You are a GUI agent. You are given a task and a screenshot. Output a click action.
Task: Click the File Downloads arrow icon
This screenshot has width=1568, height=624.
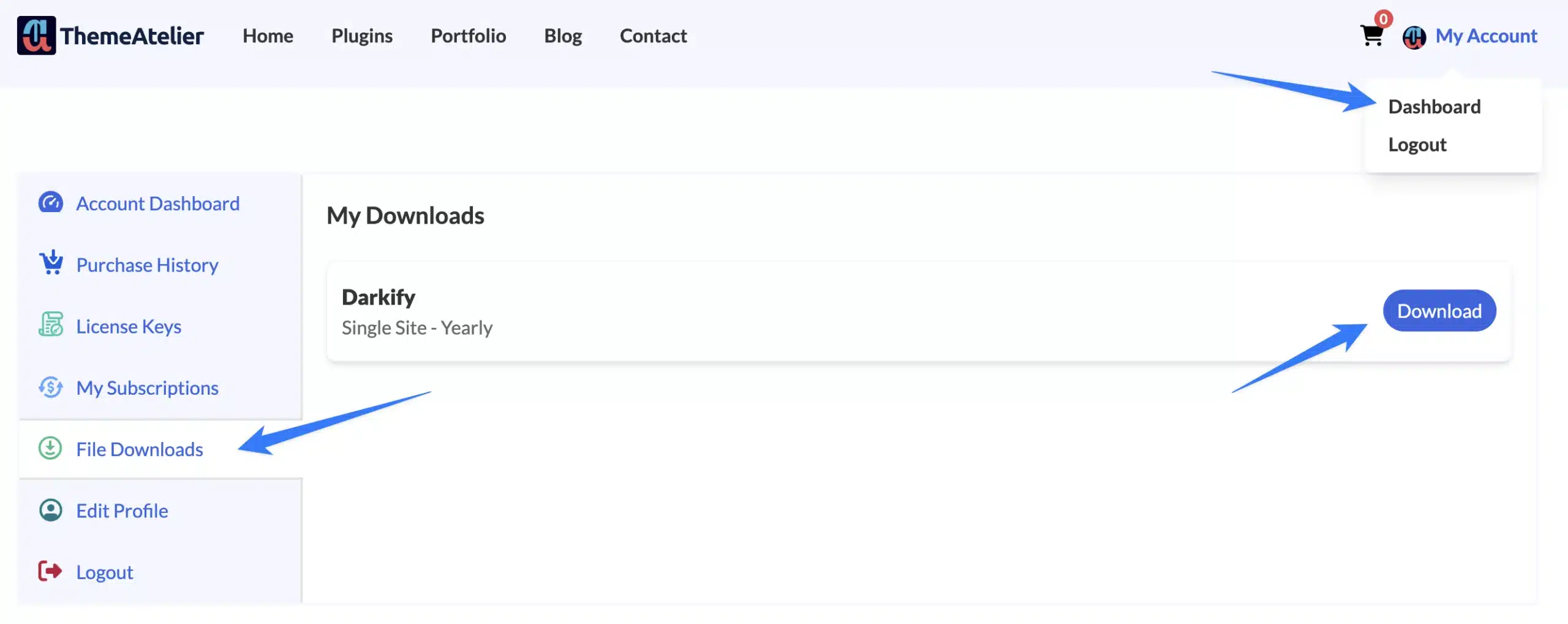[x=50, y=448]
